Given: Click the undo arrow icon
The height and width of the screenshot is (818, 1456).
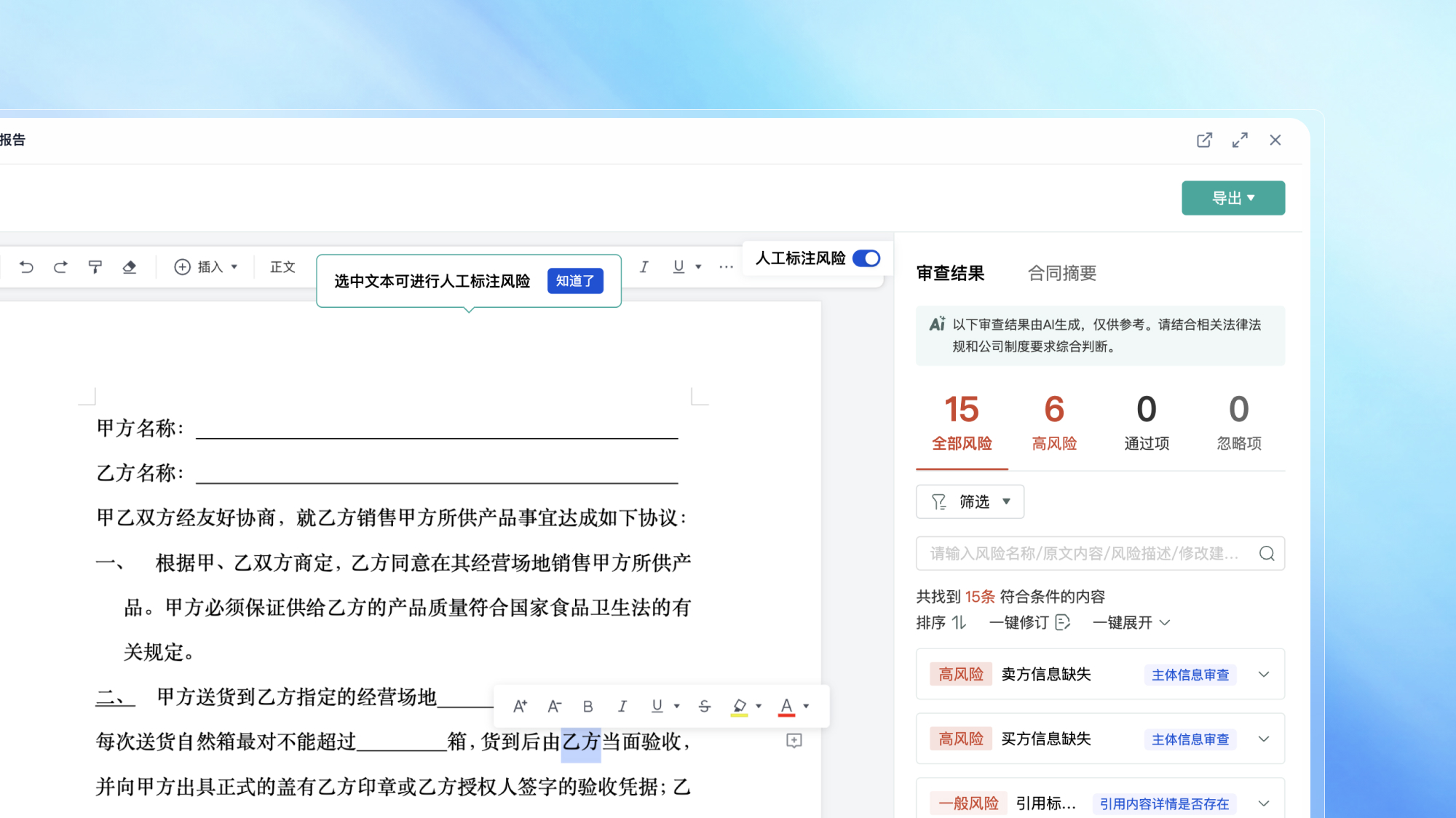Looking at the screenshot, I should click(26, 267).
